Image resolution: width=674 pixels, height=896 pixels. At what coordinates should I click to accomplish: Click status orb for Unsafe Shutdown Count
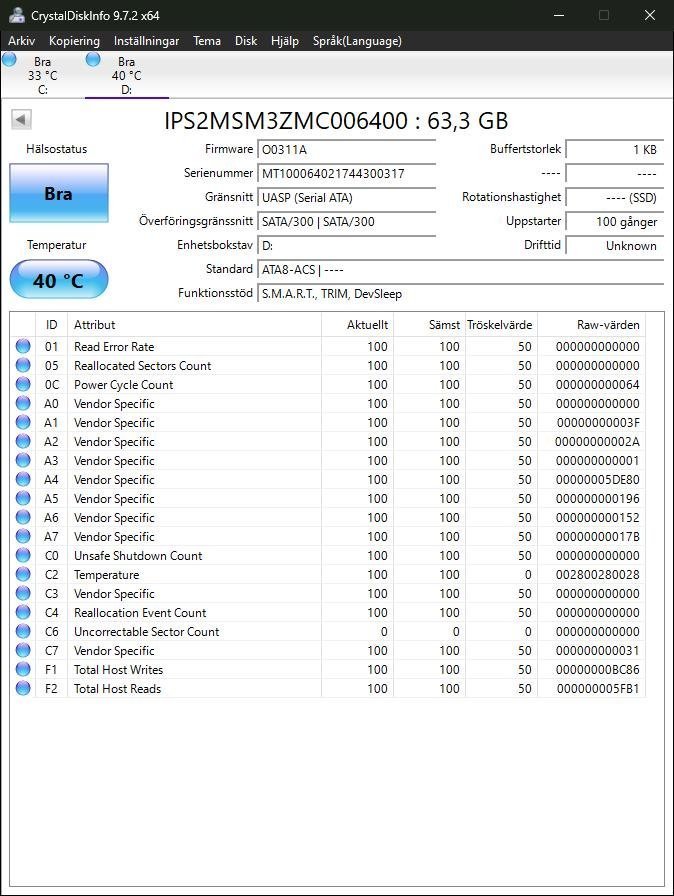(23, 556)
